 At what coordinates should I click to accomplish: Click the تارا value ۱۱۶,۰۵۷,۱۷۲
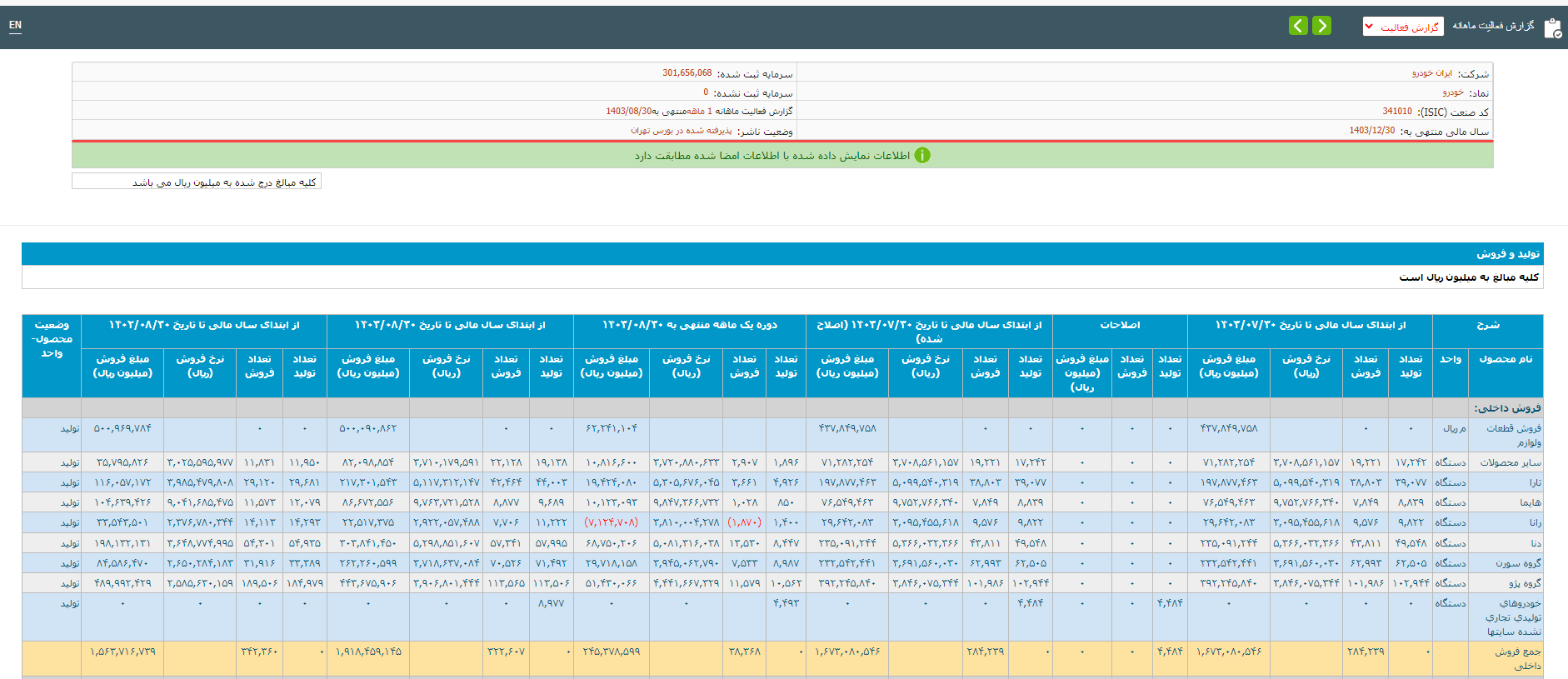pos(122,482)
